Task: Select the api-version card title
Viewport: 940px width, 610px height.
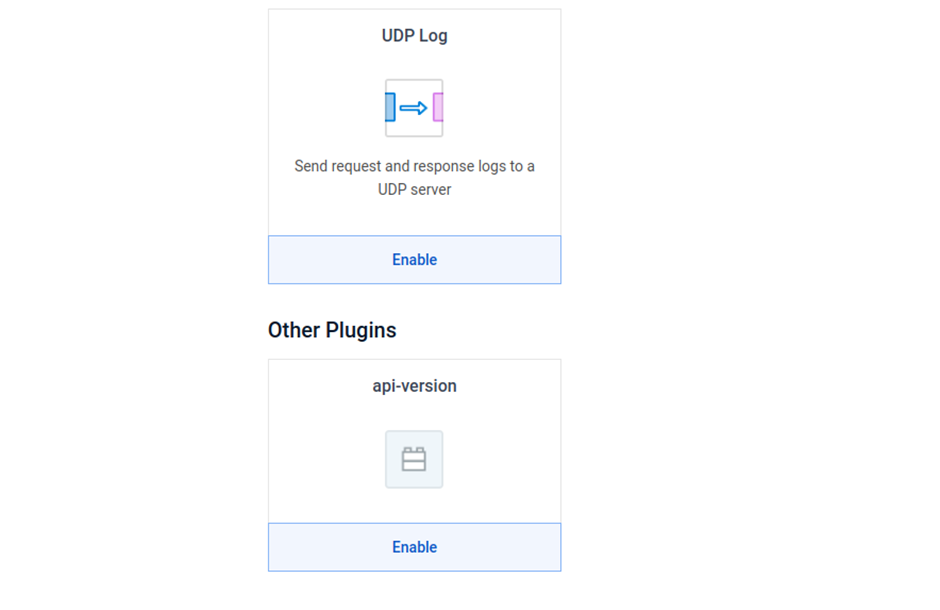Action: pyautogui.click(x=414, y=386)
